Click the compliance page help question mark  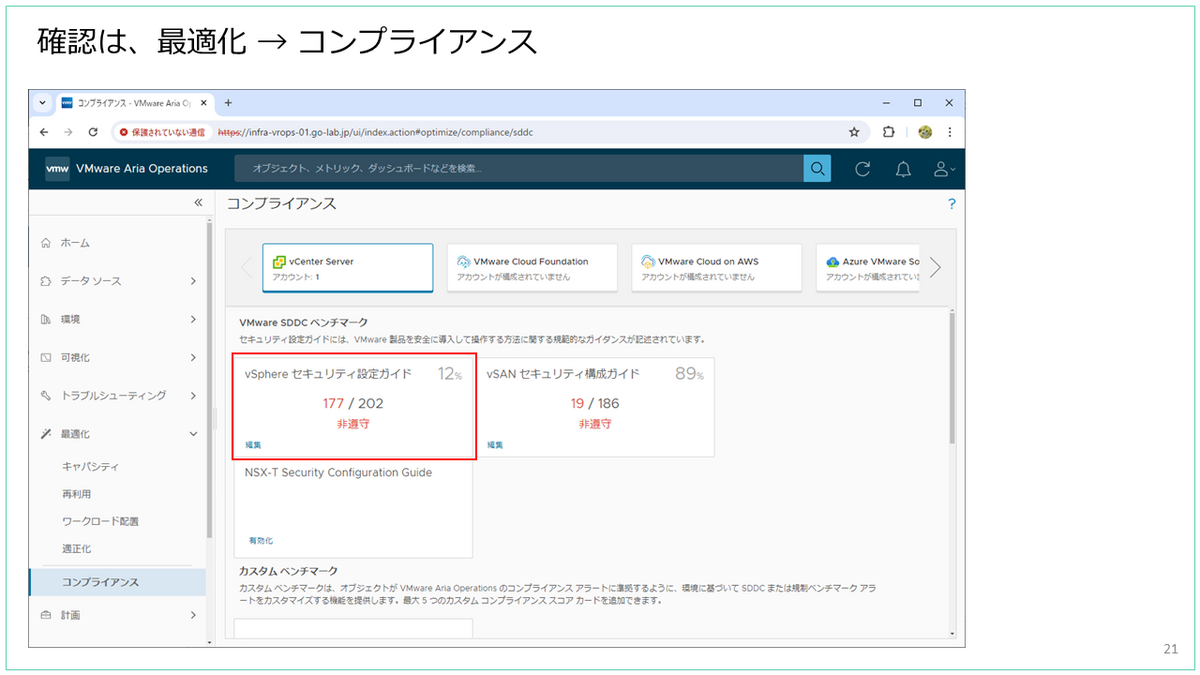click(952, 204)
